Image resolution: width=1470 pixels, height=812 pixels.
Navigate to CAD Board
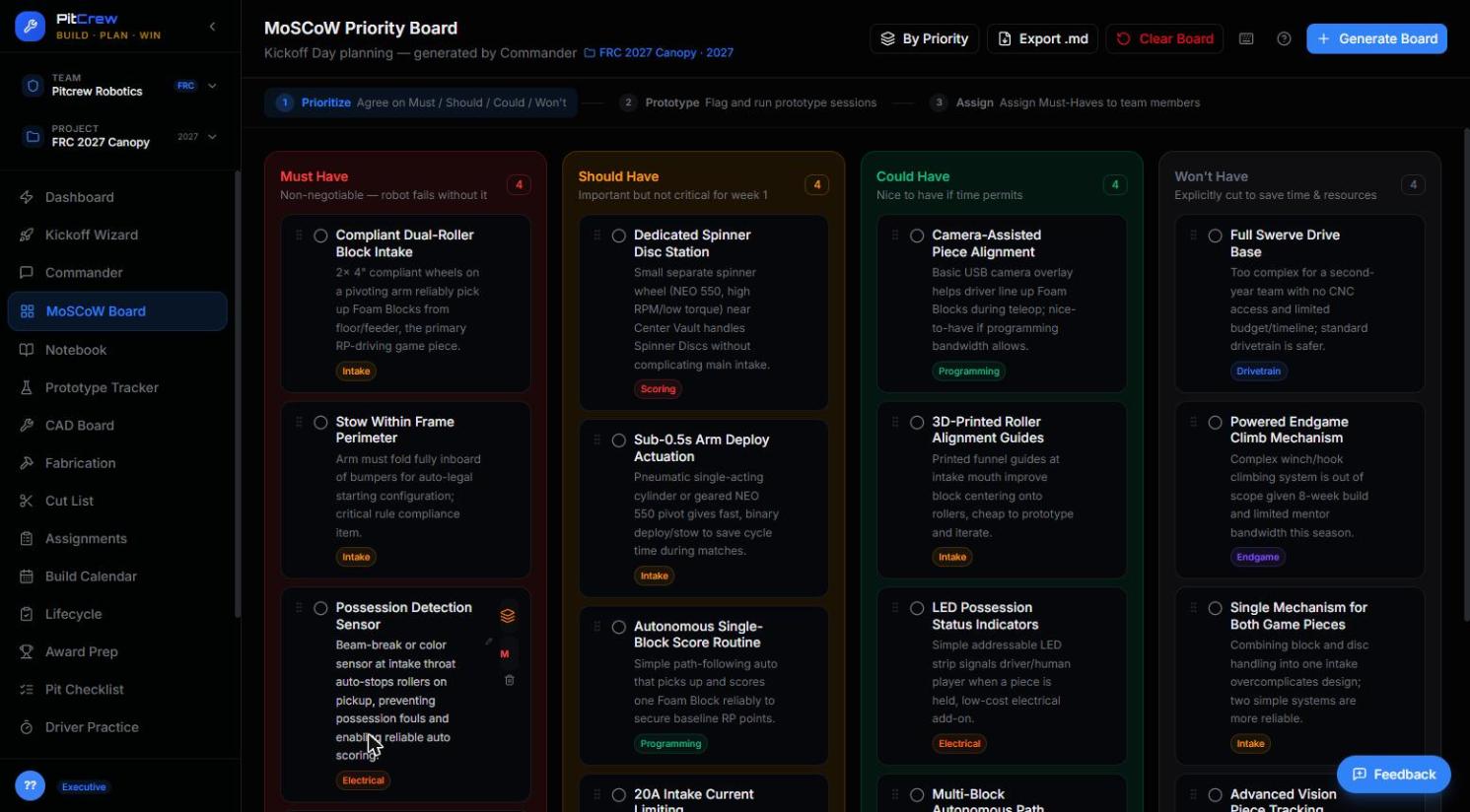117,426
